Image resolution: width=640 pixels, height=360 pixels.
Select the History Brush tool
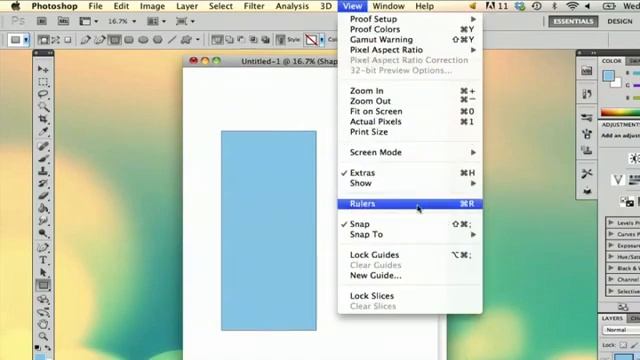tap(43, 183)
